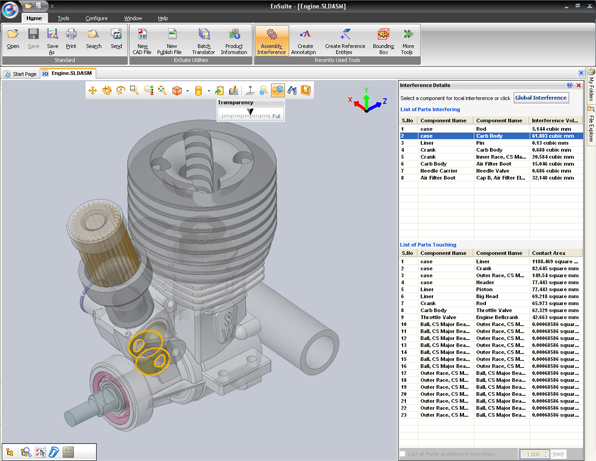Click the binoculars find icon

pyautogui.click(x=292, y=90)
